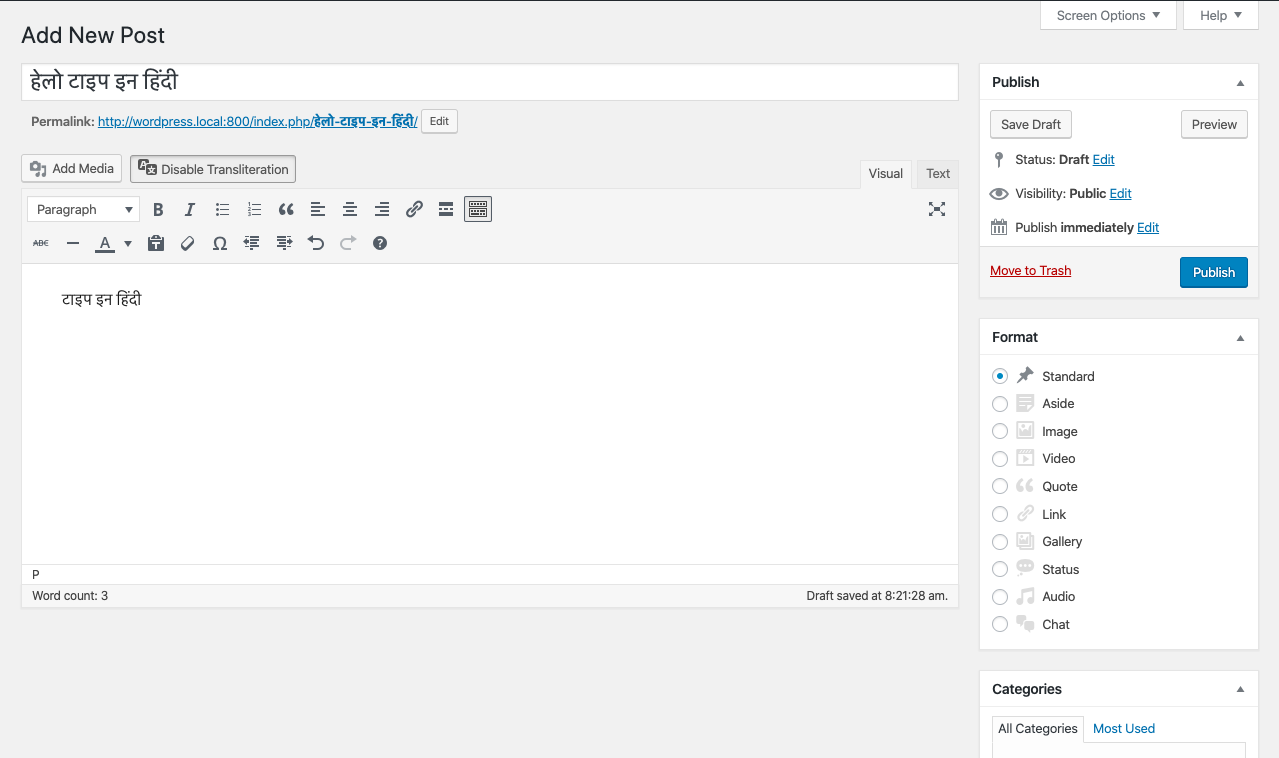The width and height of the screenshot is (1279, 758).
Task: Insert a numbered list
Action: [x=254, y=209]
